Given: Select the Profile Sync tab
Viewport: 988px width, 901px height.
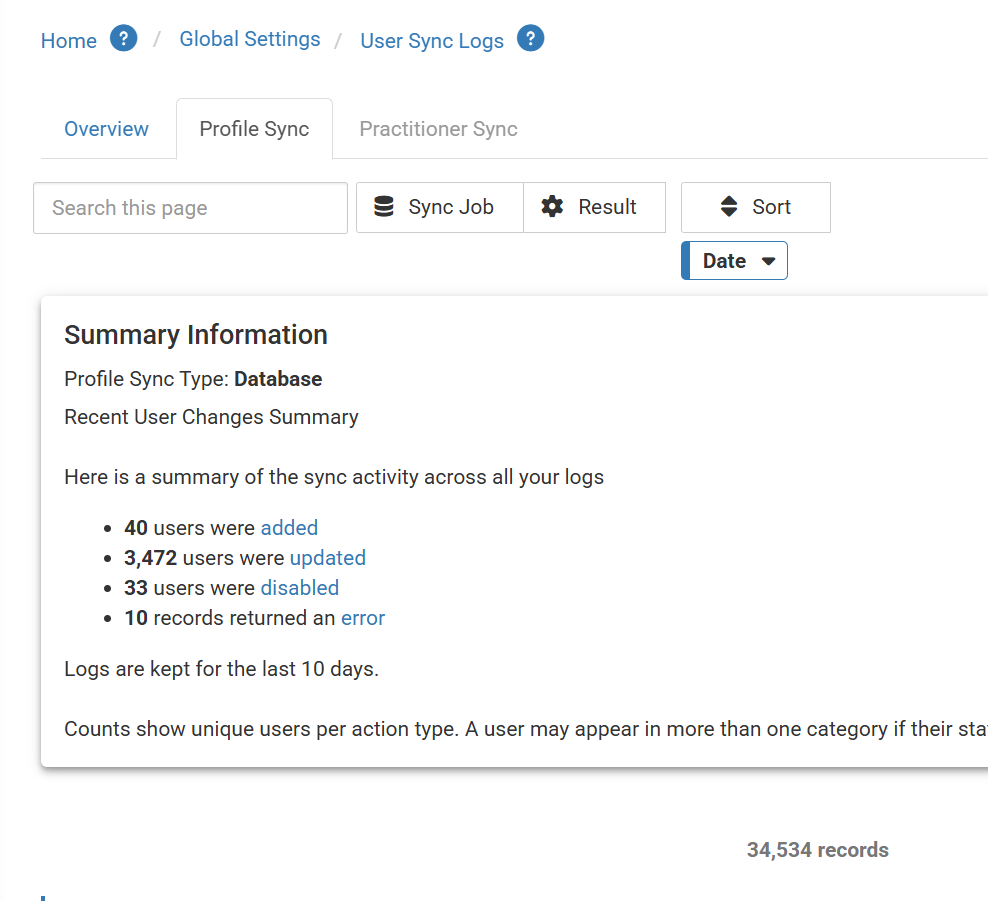Looking at the screenshot, I should click(x=255, y=129).
